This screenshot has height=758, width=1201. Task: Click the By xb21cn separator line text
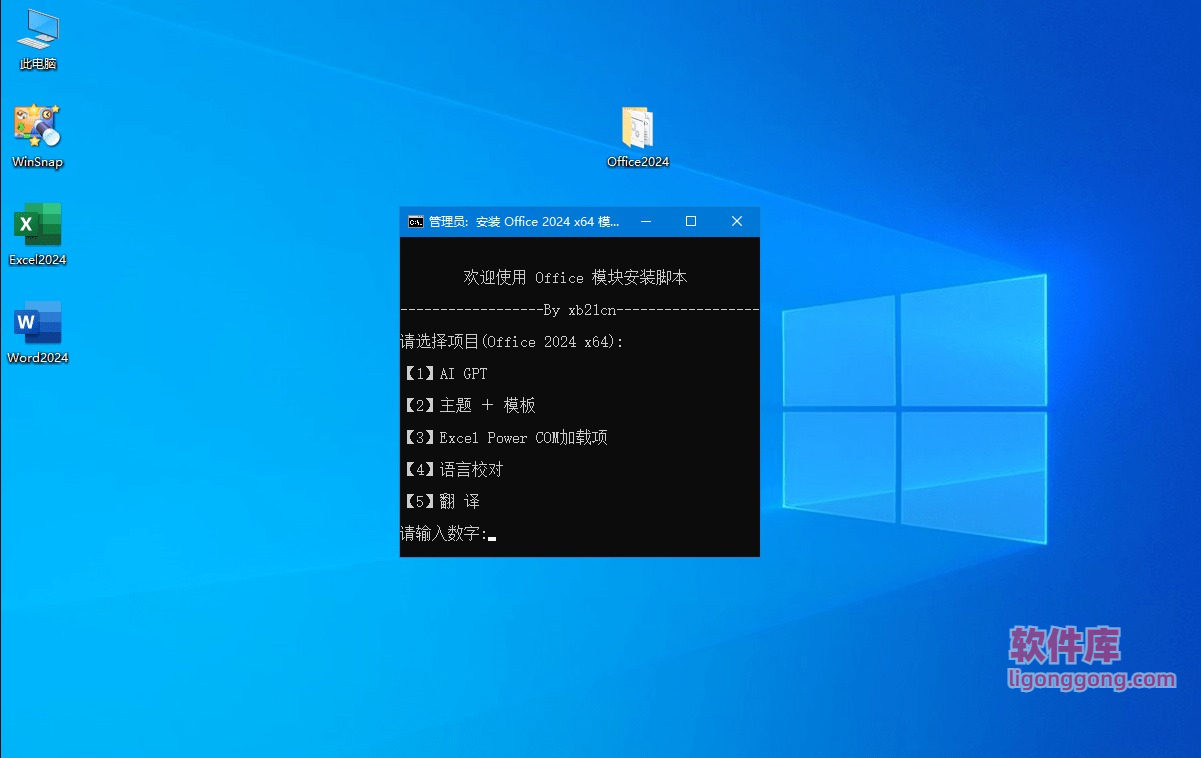[x=580, y=310]
